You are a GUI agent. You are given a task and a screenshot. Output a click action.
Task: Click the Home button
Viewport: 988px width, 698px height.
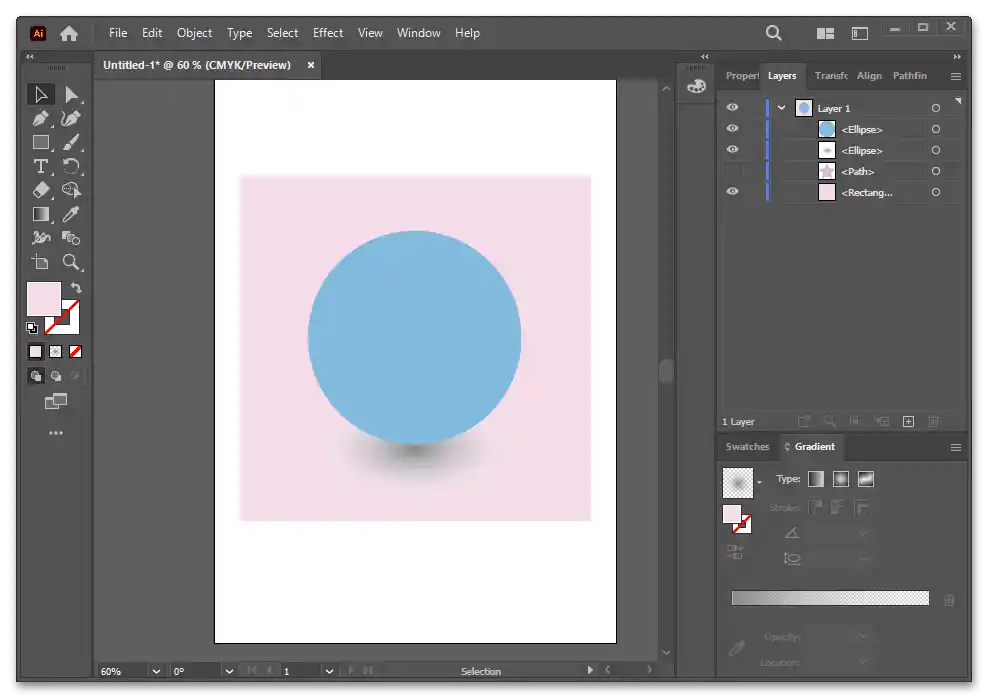coord(69,33)
